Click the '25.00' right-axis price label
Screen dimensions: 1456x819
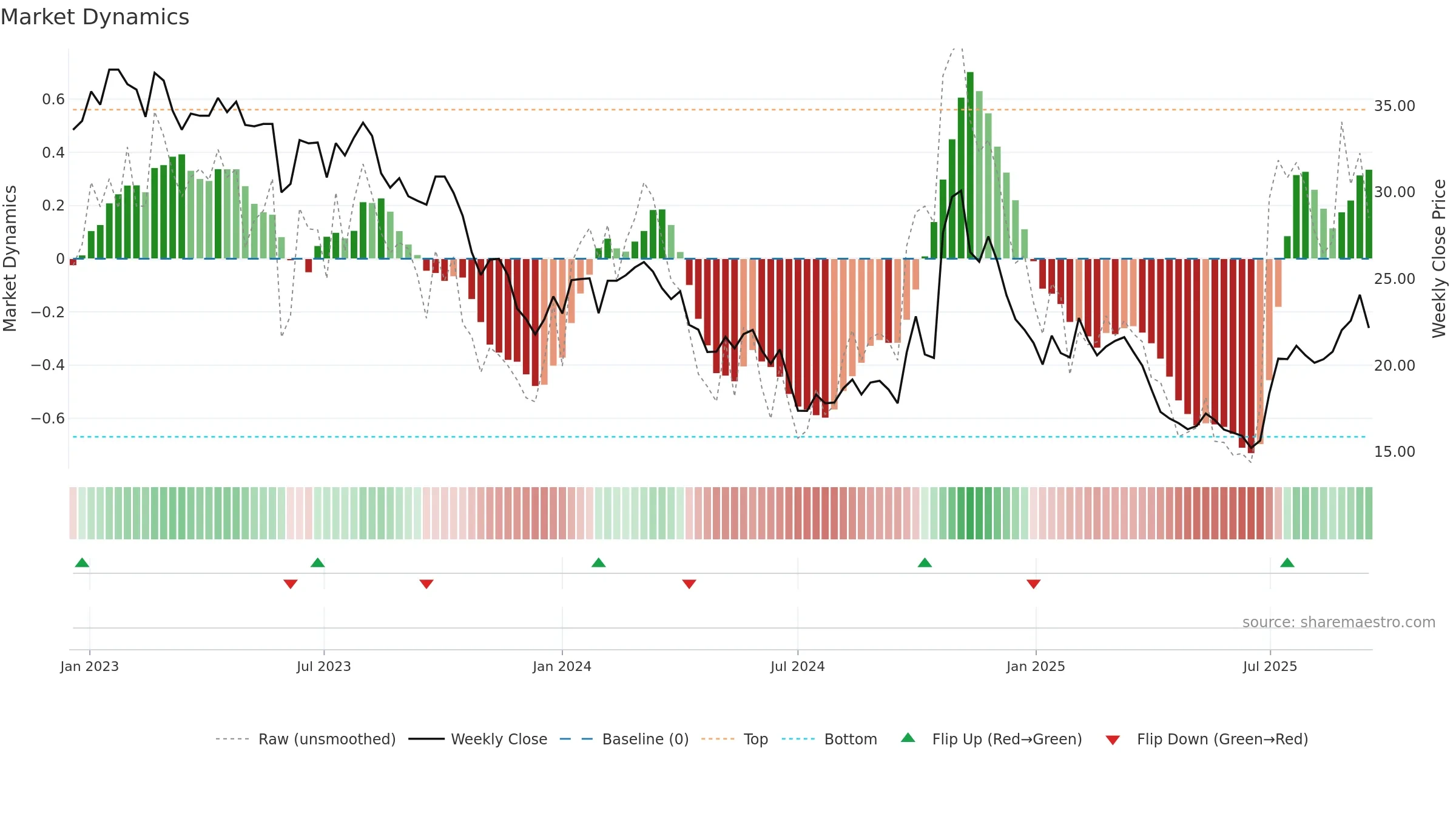pyautogui.click(x=1395, y=279)
